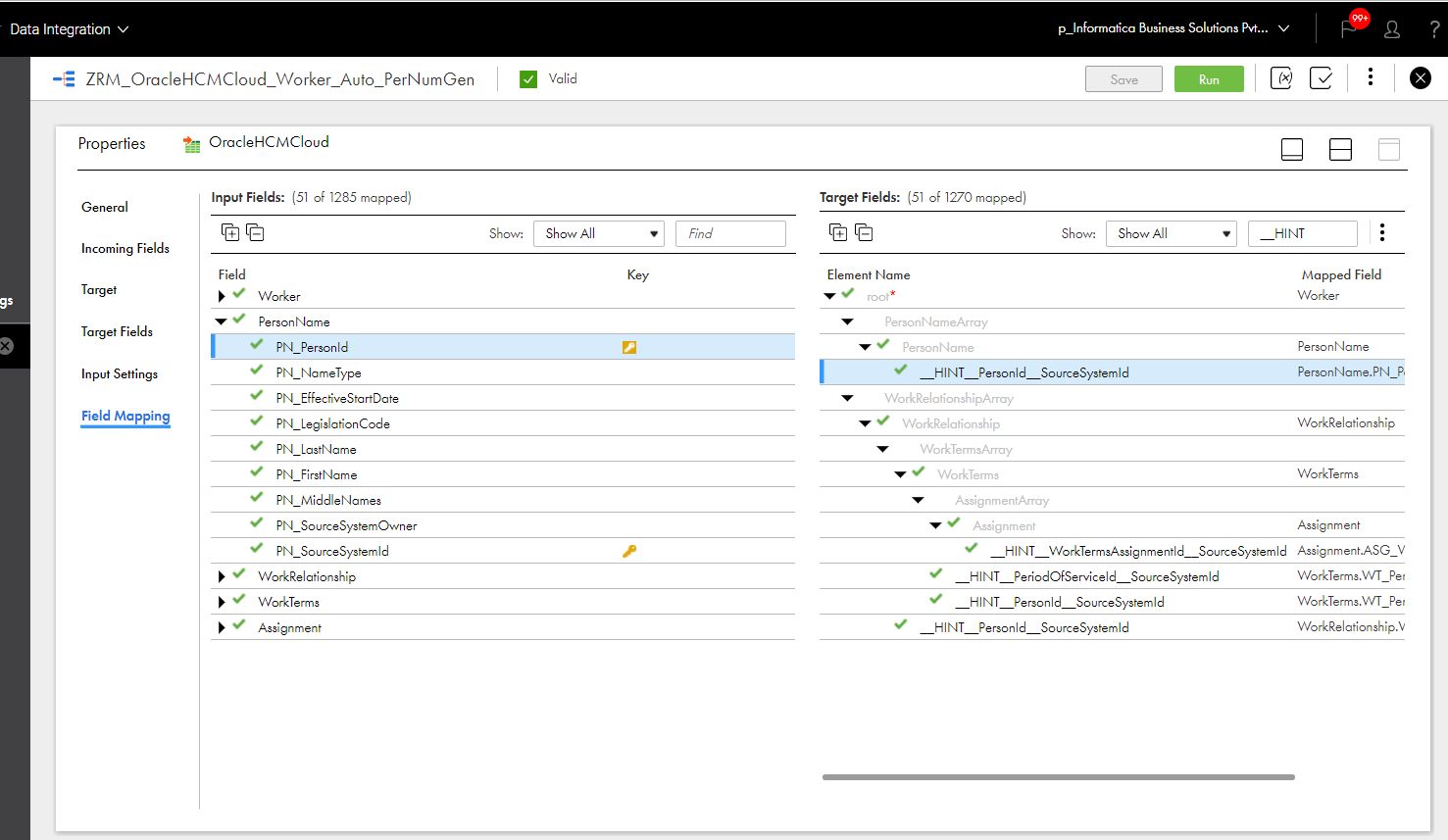
Task: Select the PN_EffectiveStartDate row
Action: coord(503,398)
